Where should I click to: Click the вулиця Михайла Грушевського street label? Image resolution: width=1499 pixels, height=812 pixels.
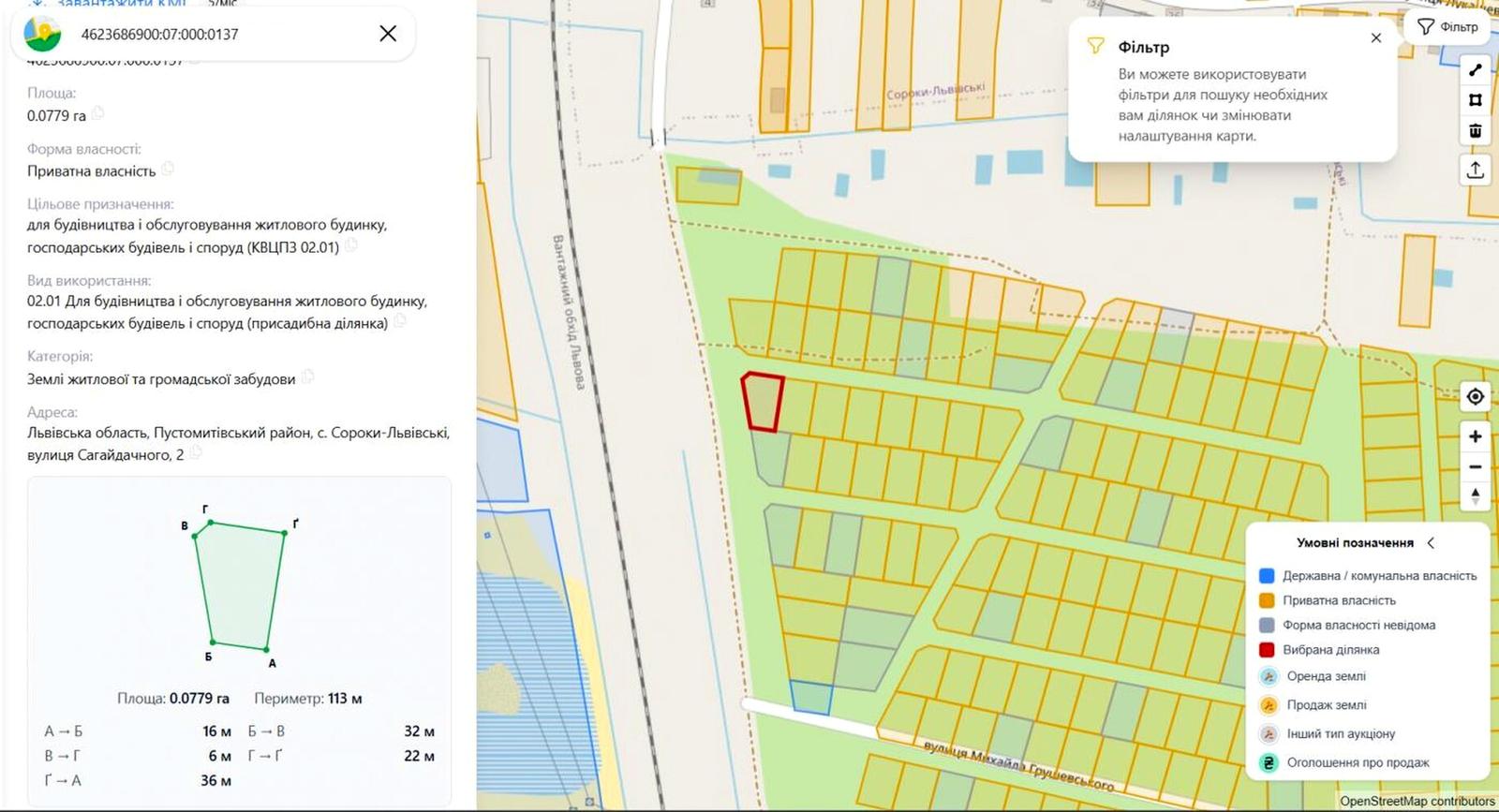click(x=1018, y=764)
